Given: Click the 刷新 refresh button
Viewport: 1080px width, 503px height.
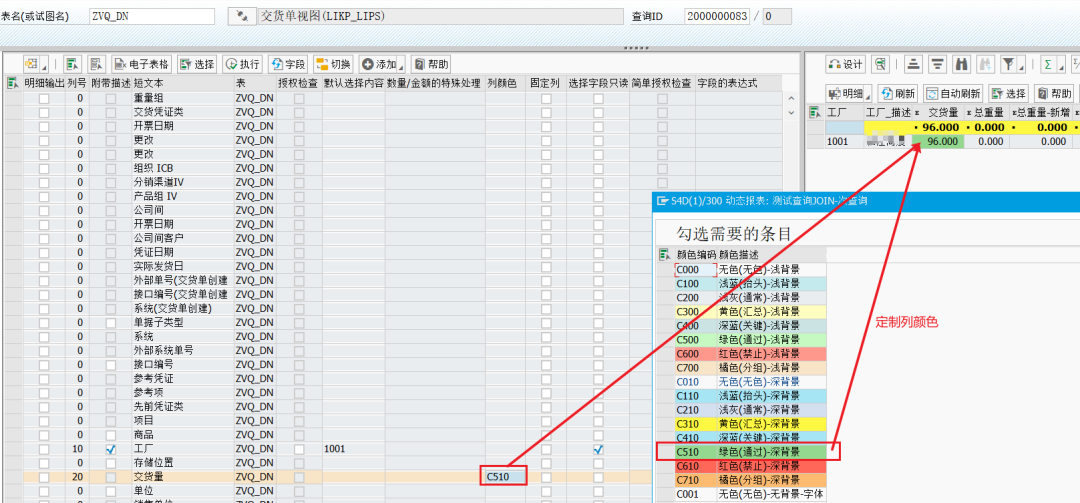Looking at the screenshot, I should [897, 93].
